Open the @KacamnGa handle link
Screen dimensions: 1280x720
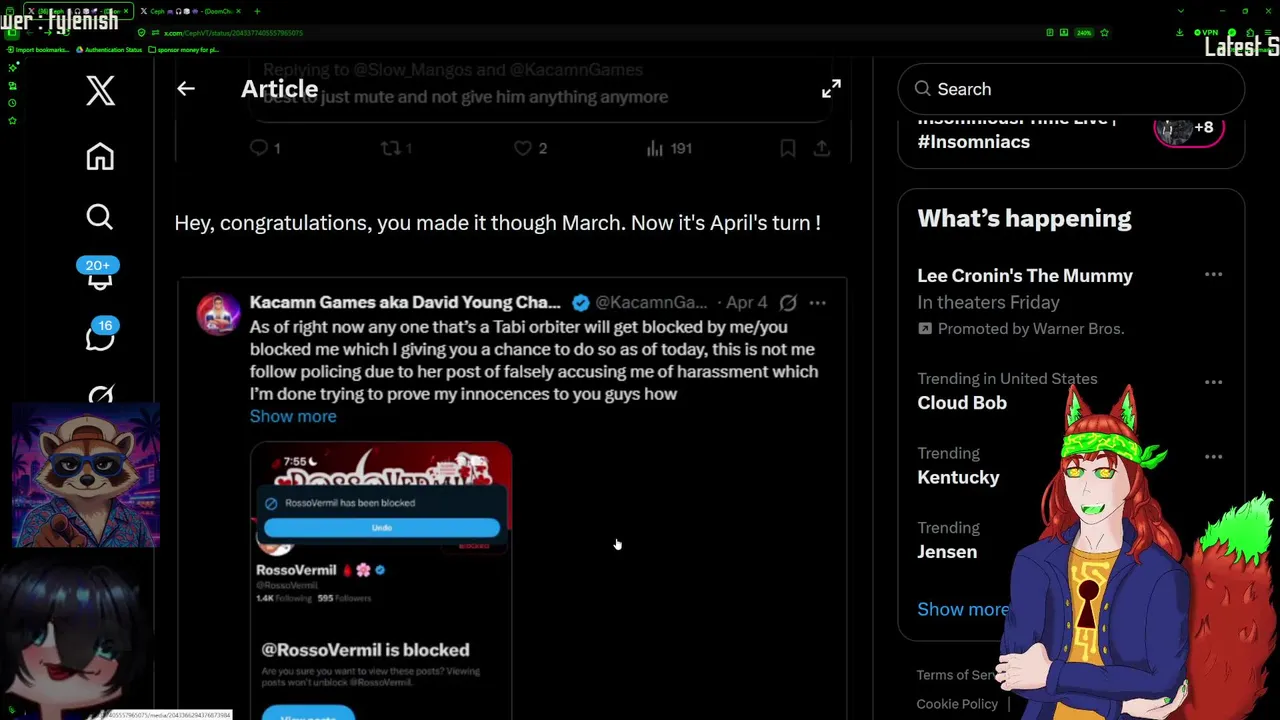[651, 302]
